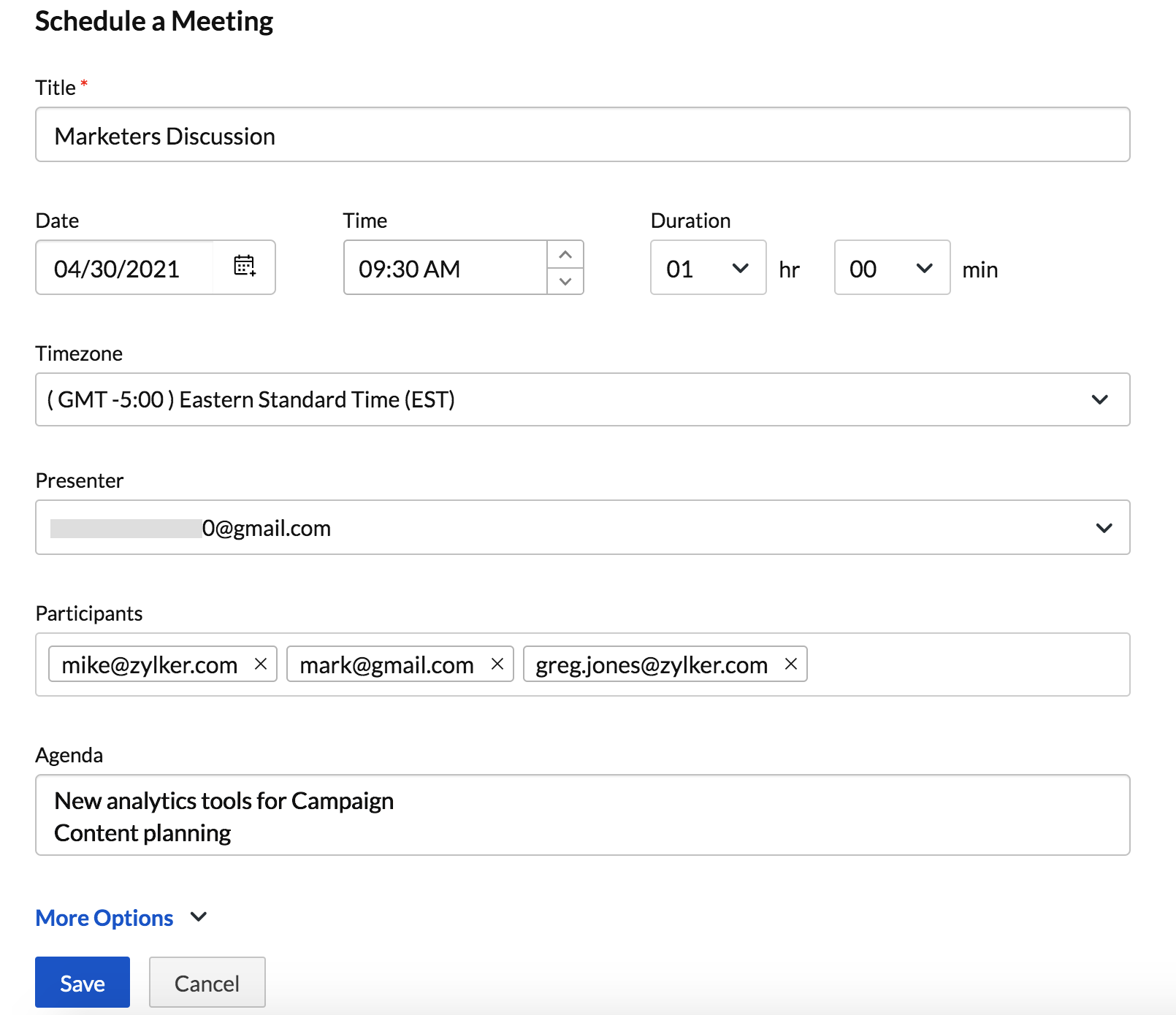This screenshot has height=1015, width=1176.
Task: Expand More Options section
Action: (104, 918)
